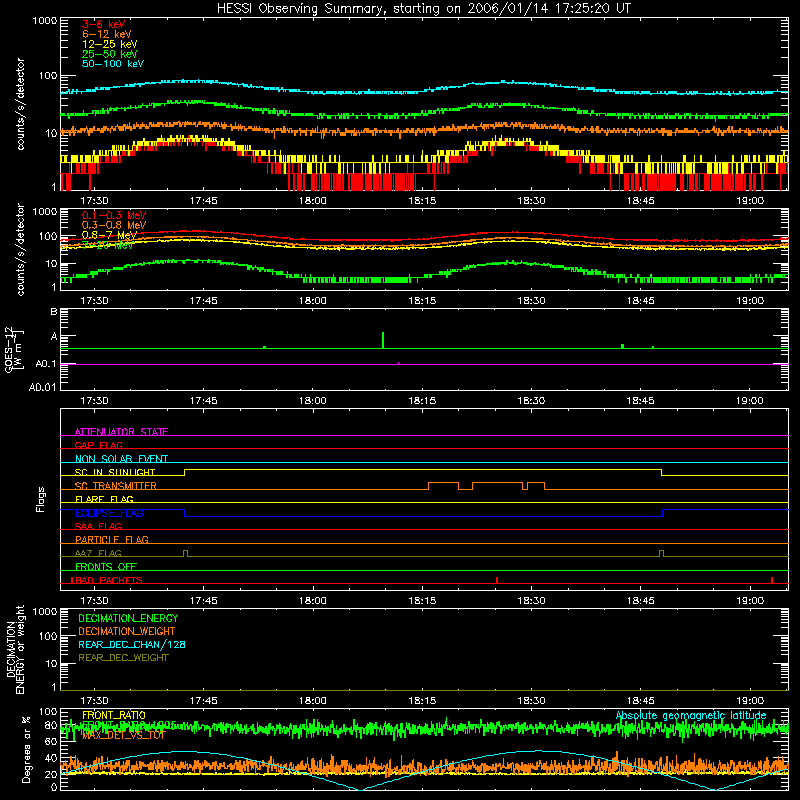Select the 6-12 keV legend label
Image resolution: width=800 pixels, height=800 pixels.
tap(107, 34)
